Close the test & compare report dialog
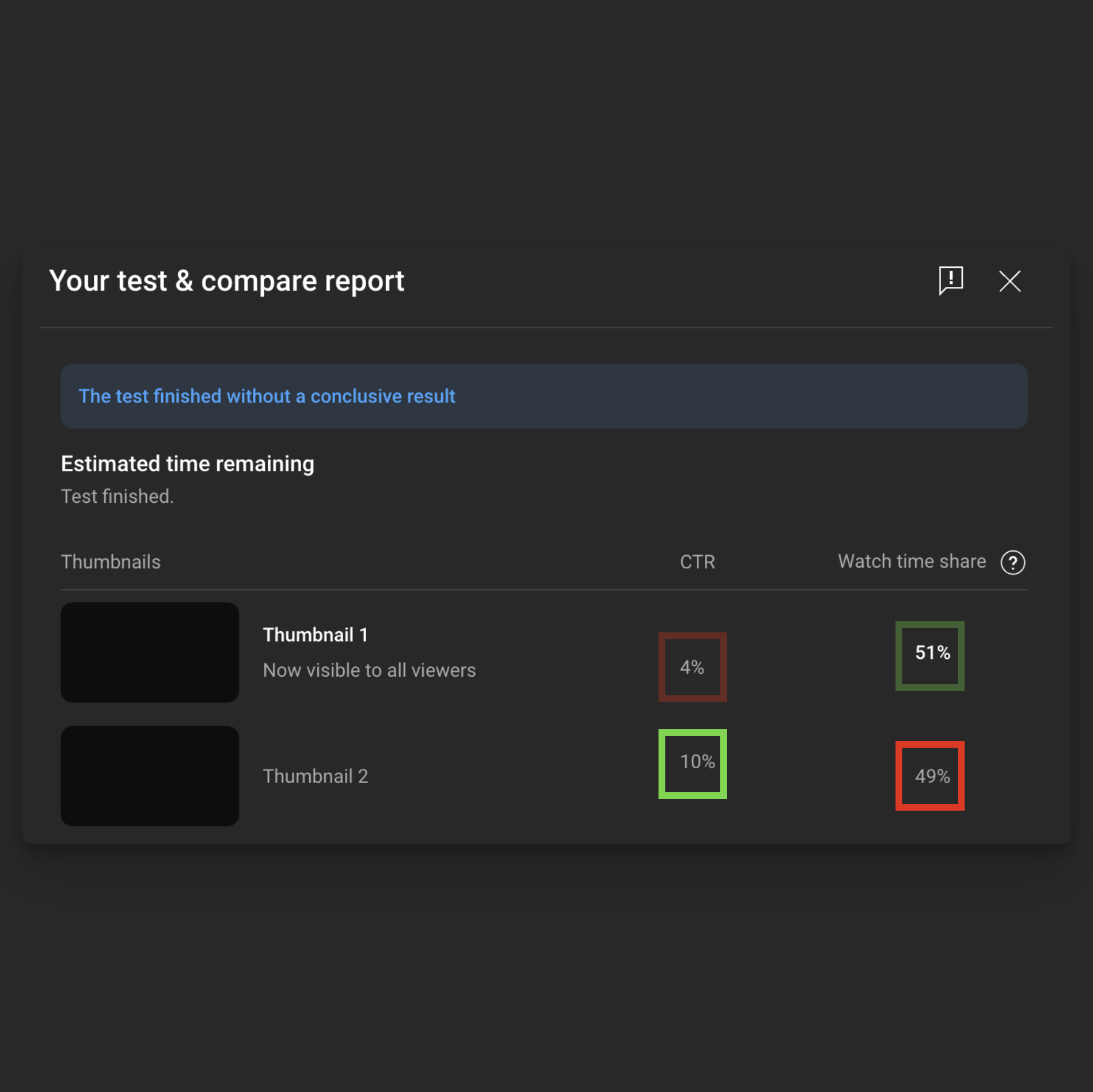The width and height of the screenshot is (1093, 1092). tap(1010, 281)
